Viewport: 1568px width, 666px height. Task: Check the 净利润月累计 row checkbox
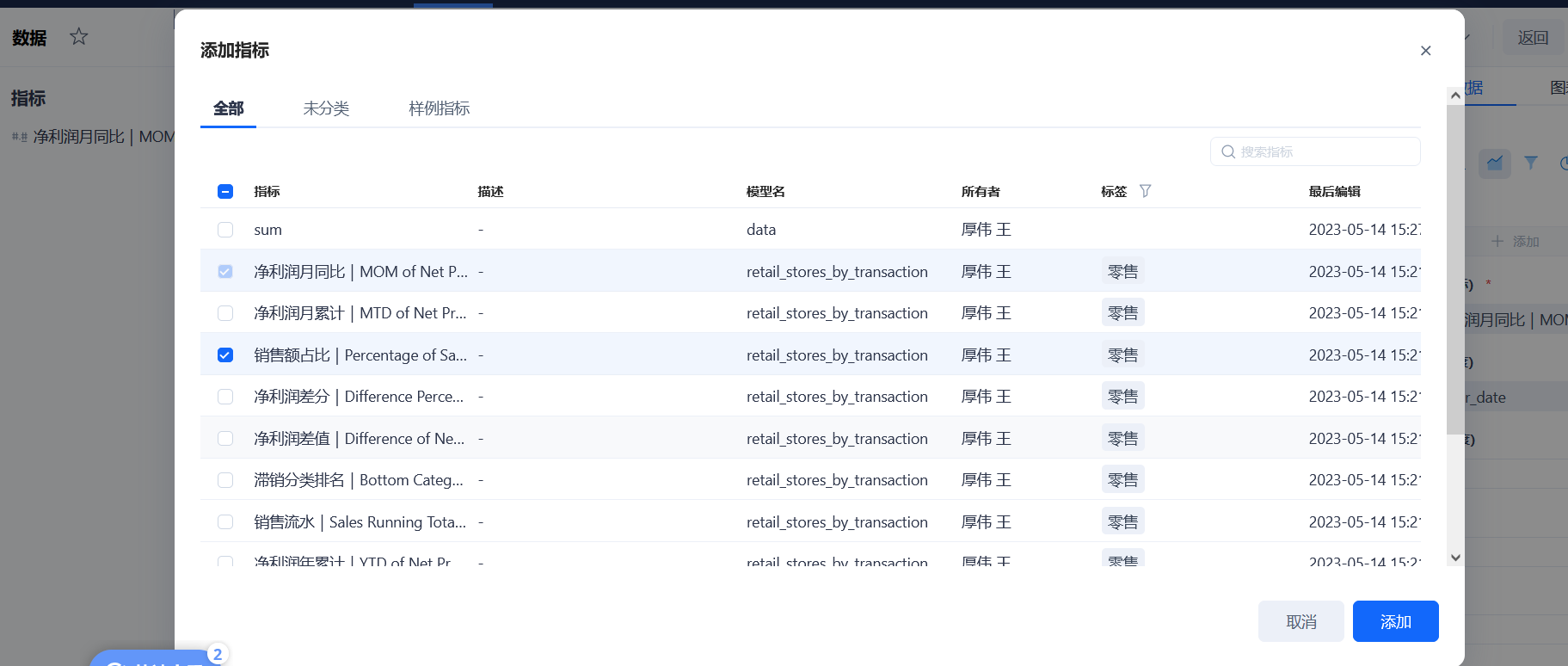pyautogui.click(x=225, y=313)
